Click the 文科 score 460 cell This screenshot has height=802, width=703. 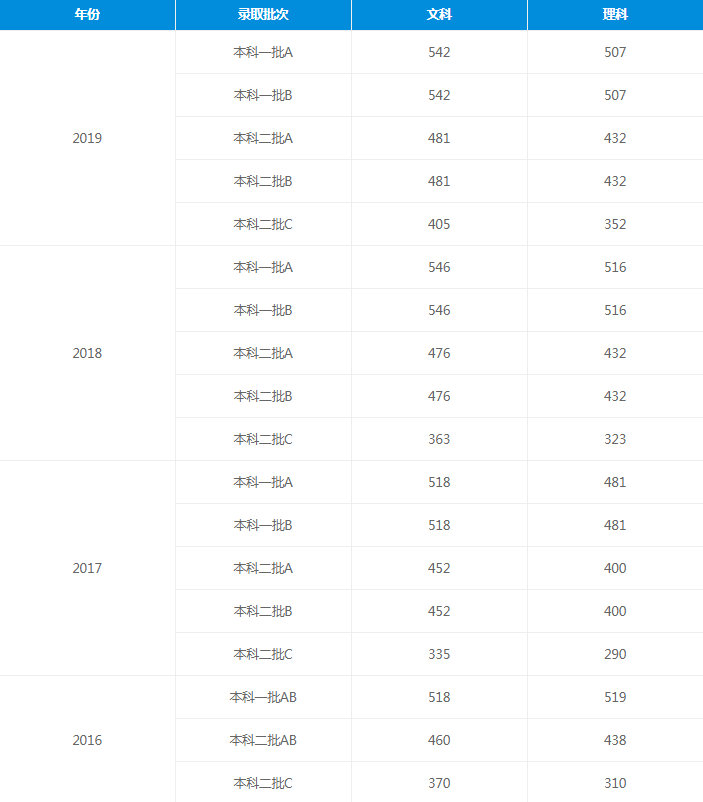(439, 740)
